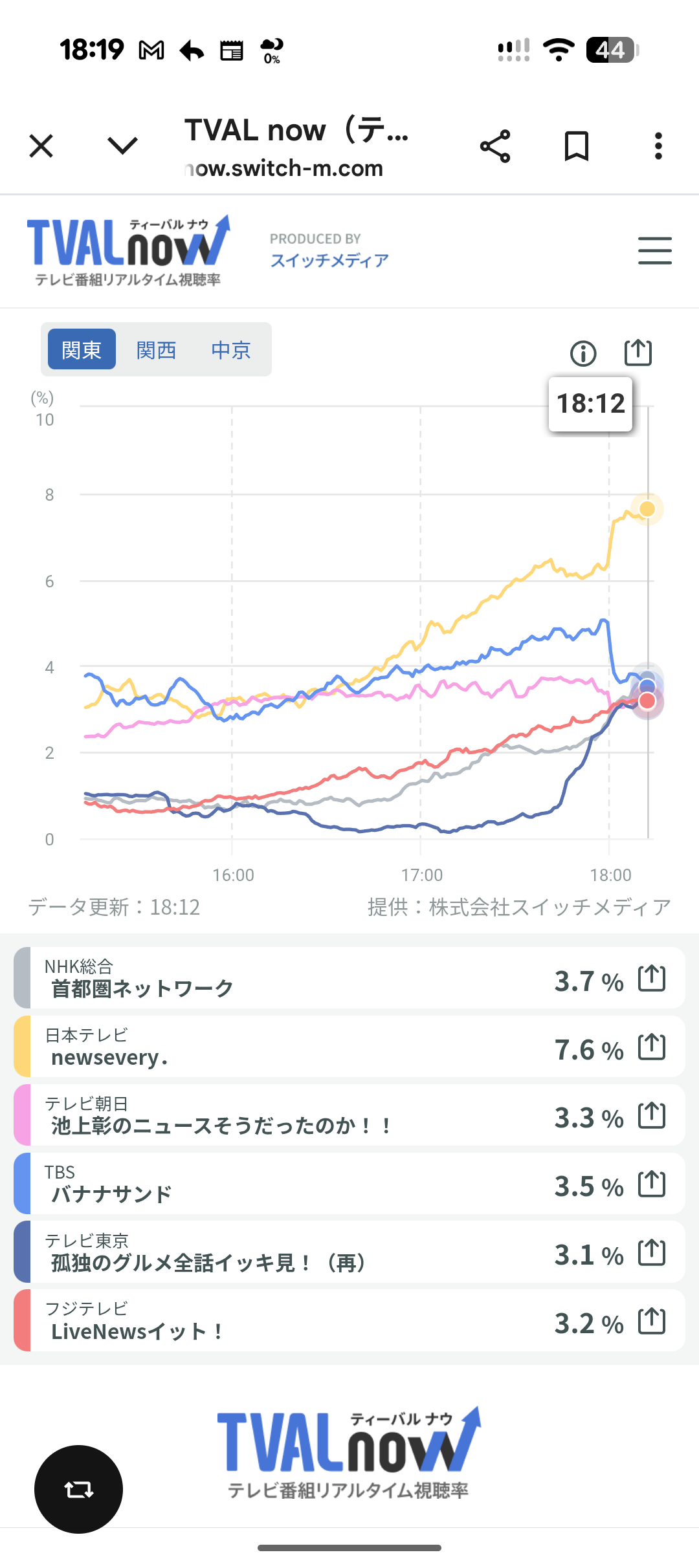Expand the browser tab chevron dropdown
Image resolution: width=699 pixels, height=1568 pixels.
point(122,146)
